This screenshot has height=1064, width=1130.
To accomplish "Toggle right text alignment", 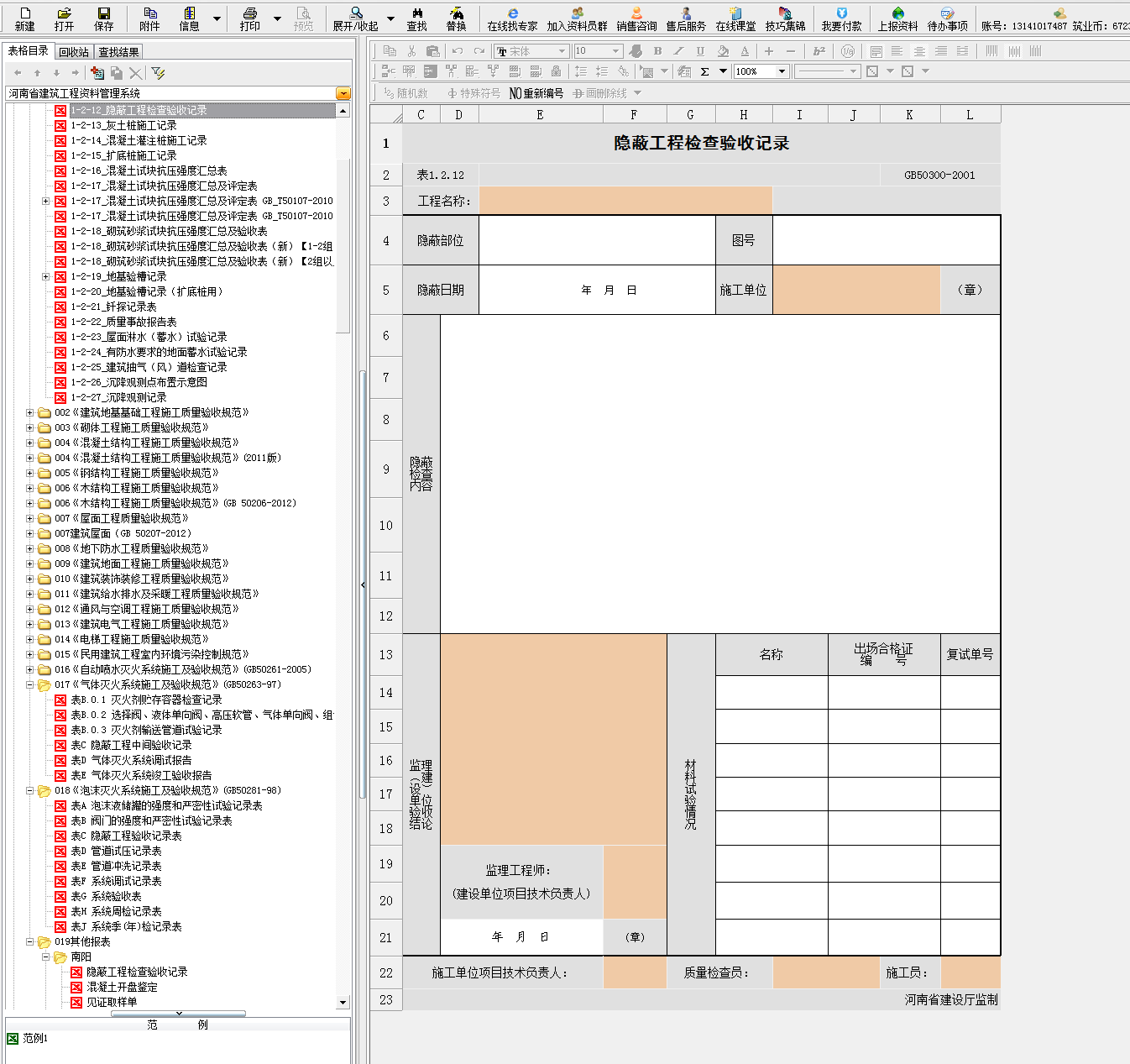I will coord(941,51).
